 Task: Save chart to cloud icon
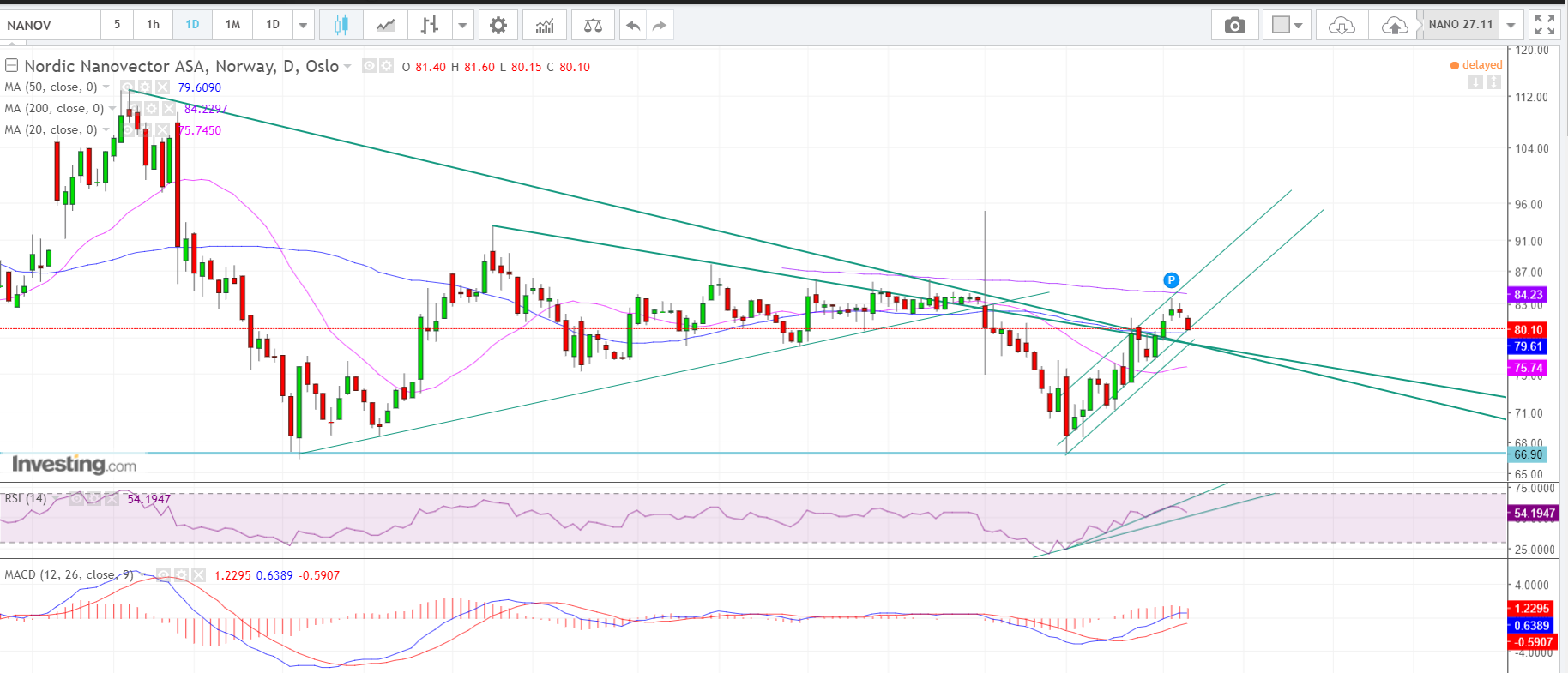tap(1395, 25)
